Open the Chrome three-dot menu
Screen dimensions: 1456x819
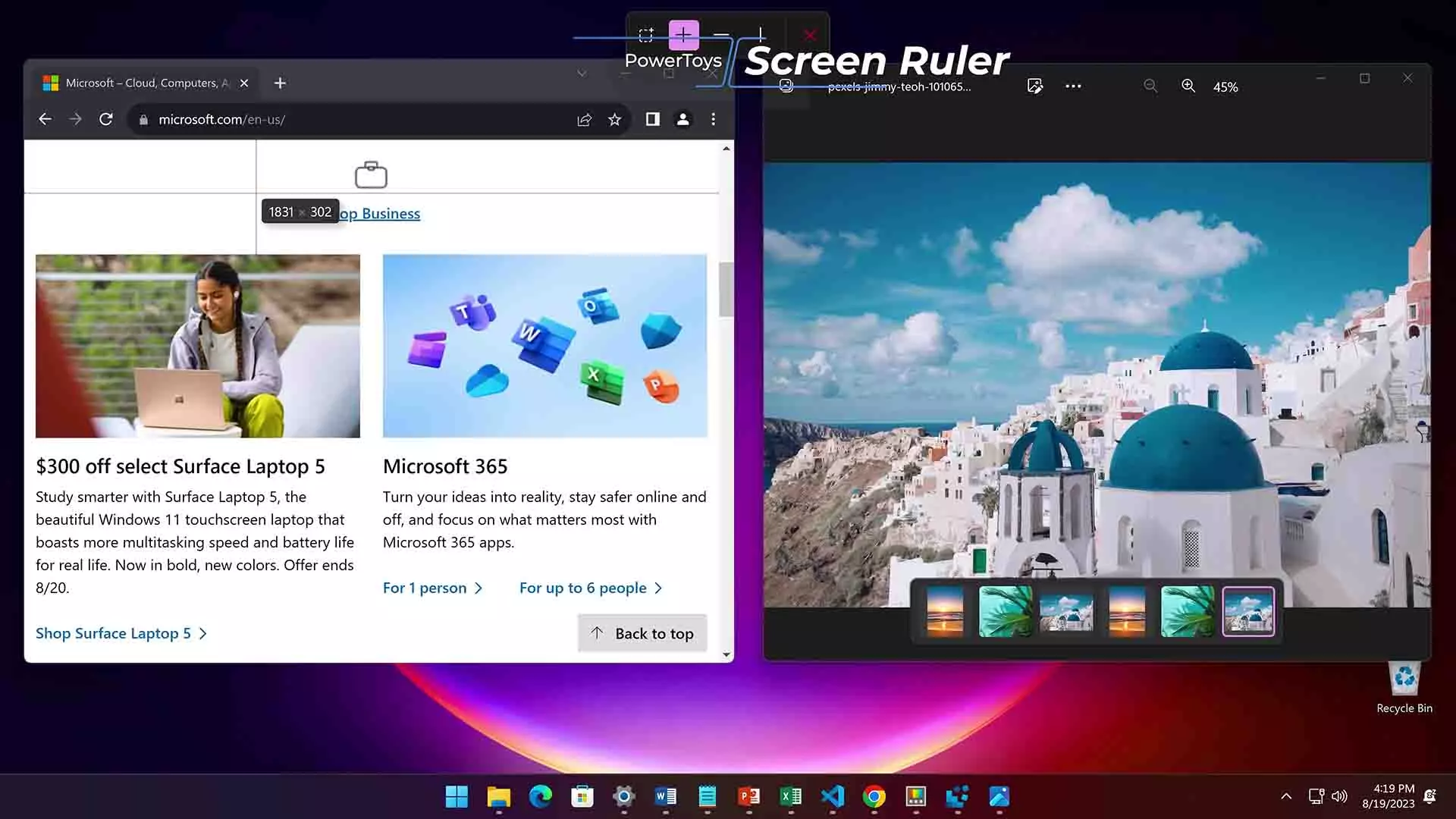tap(713, 119)
